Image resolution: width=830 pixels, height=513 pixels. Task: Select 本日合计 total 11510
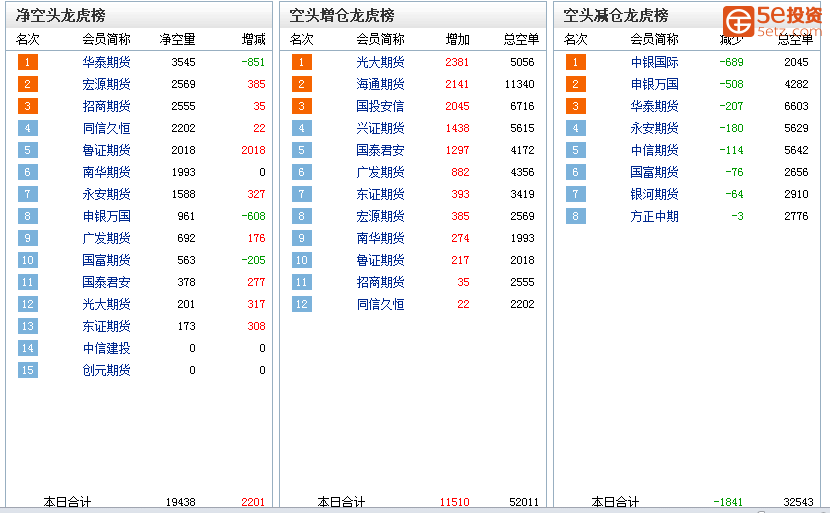pos(455,502)
